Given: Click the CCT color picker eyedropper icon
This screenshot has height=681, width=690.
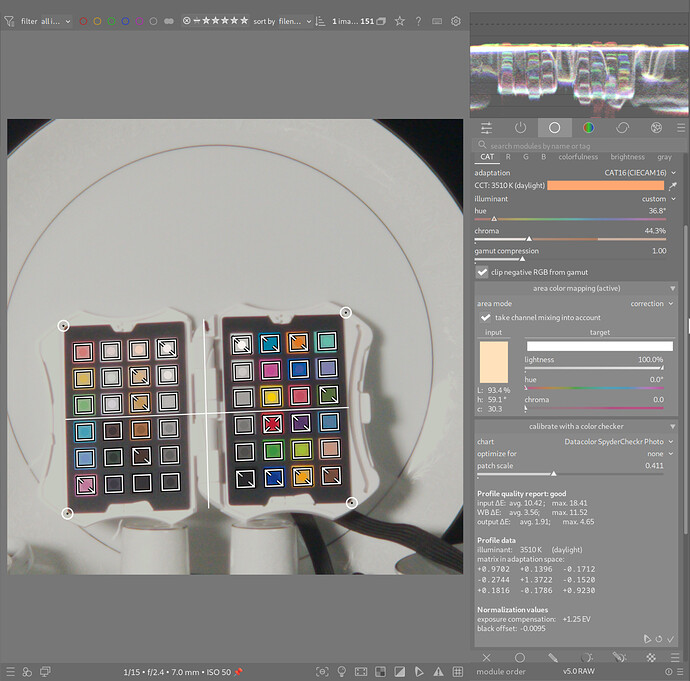Looking at the screenshot, I should click(673, 186).
